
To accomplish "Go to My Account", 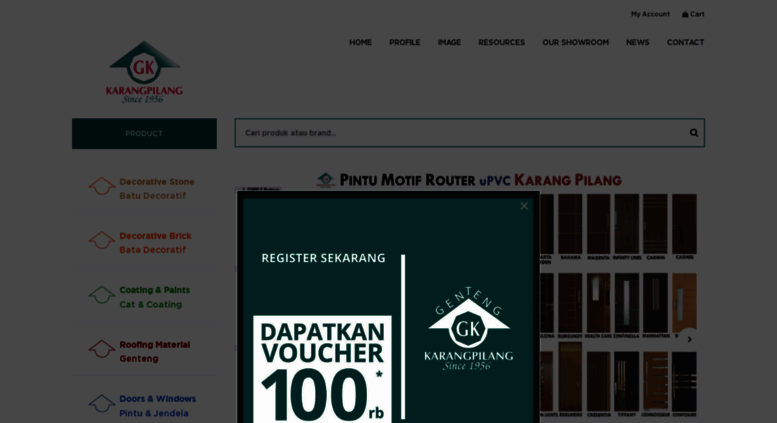I will click(650, 14).
